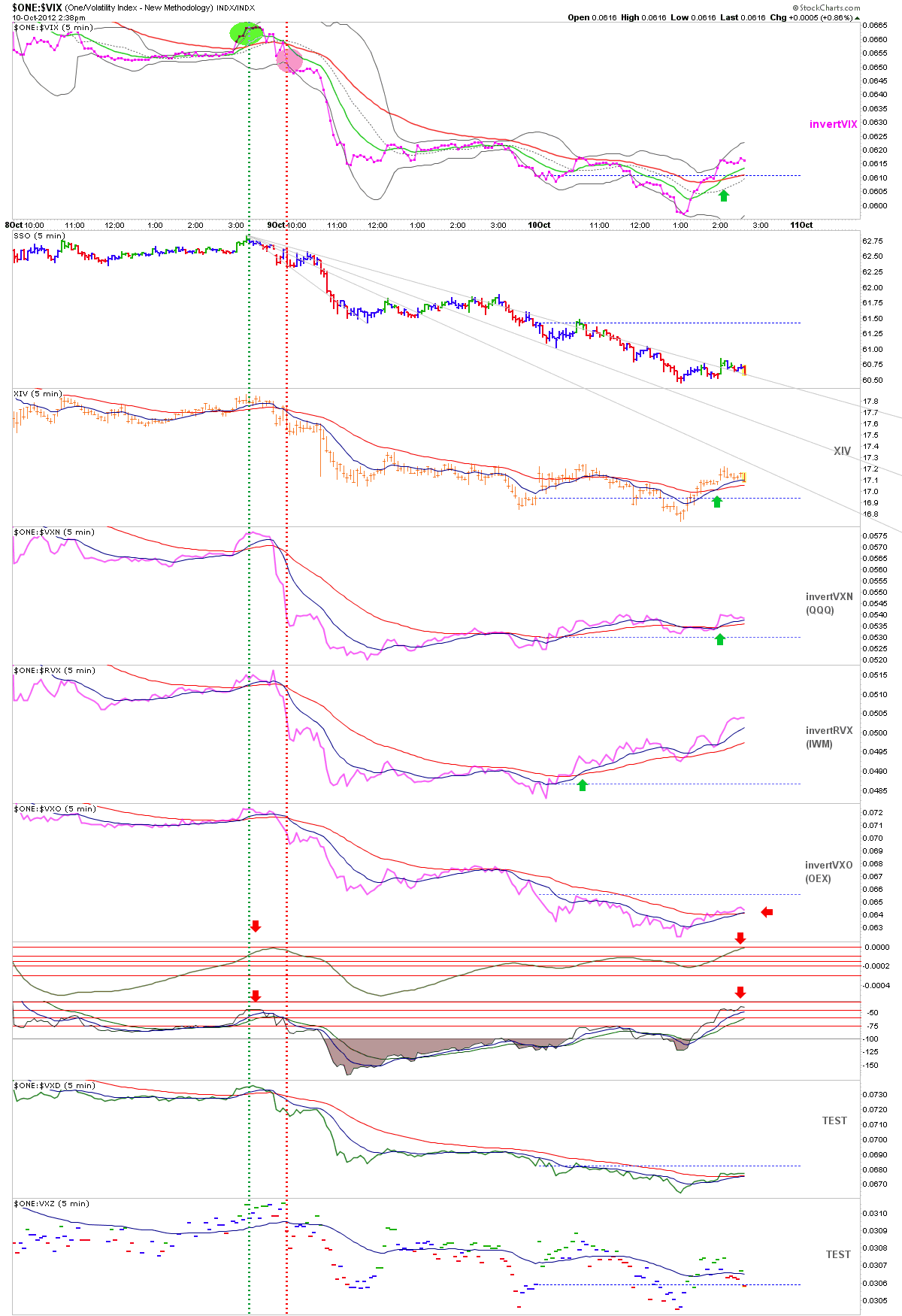Screen dimensions: 902x1316
Task: Click the '0.0665' value on the VIX scale
Action: [x=874, y=25]
